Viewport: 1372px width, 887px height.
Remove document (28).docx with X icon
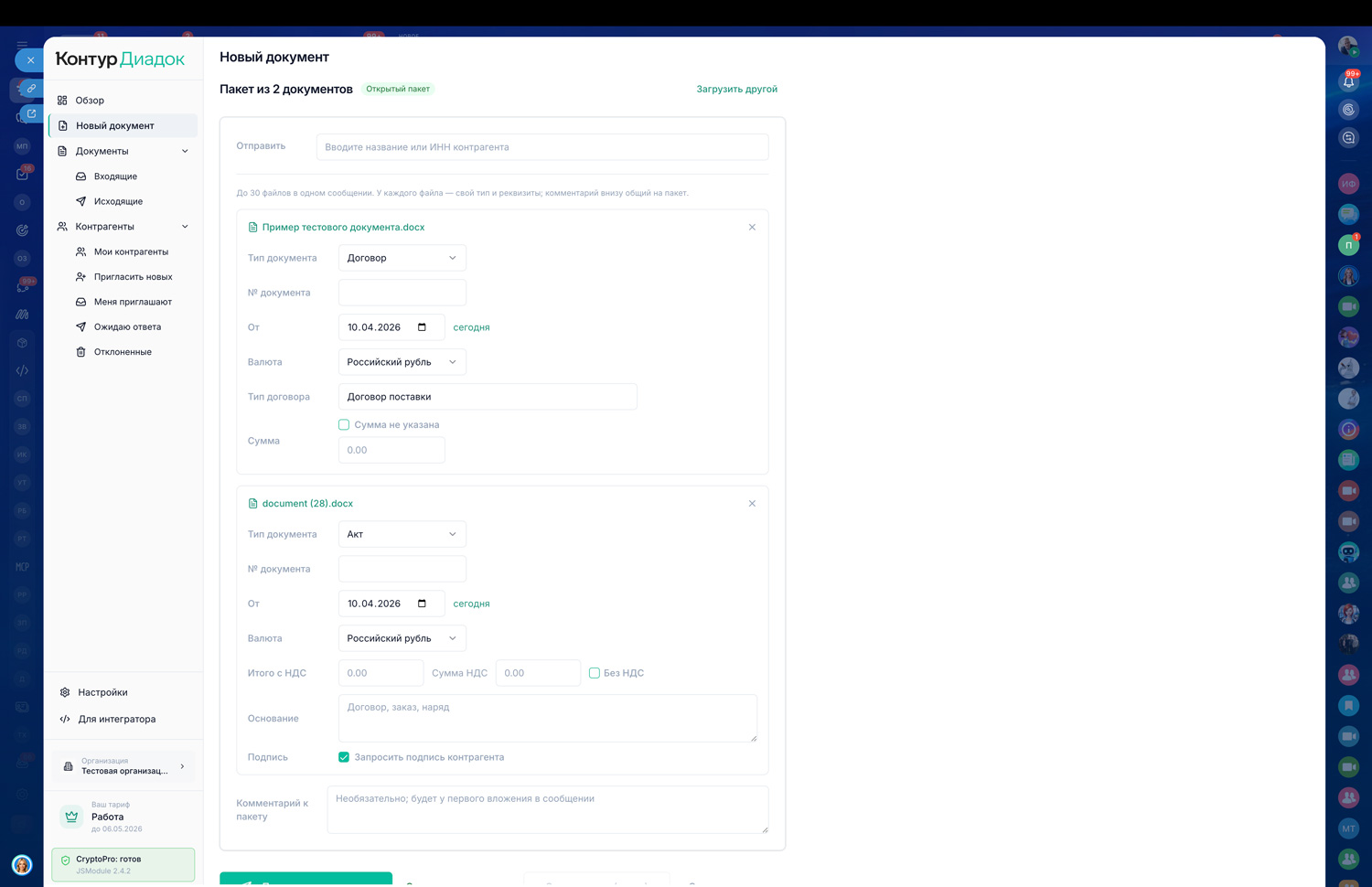752,504
